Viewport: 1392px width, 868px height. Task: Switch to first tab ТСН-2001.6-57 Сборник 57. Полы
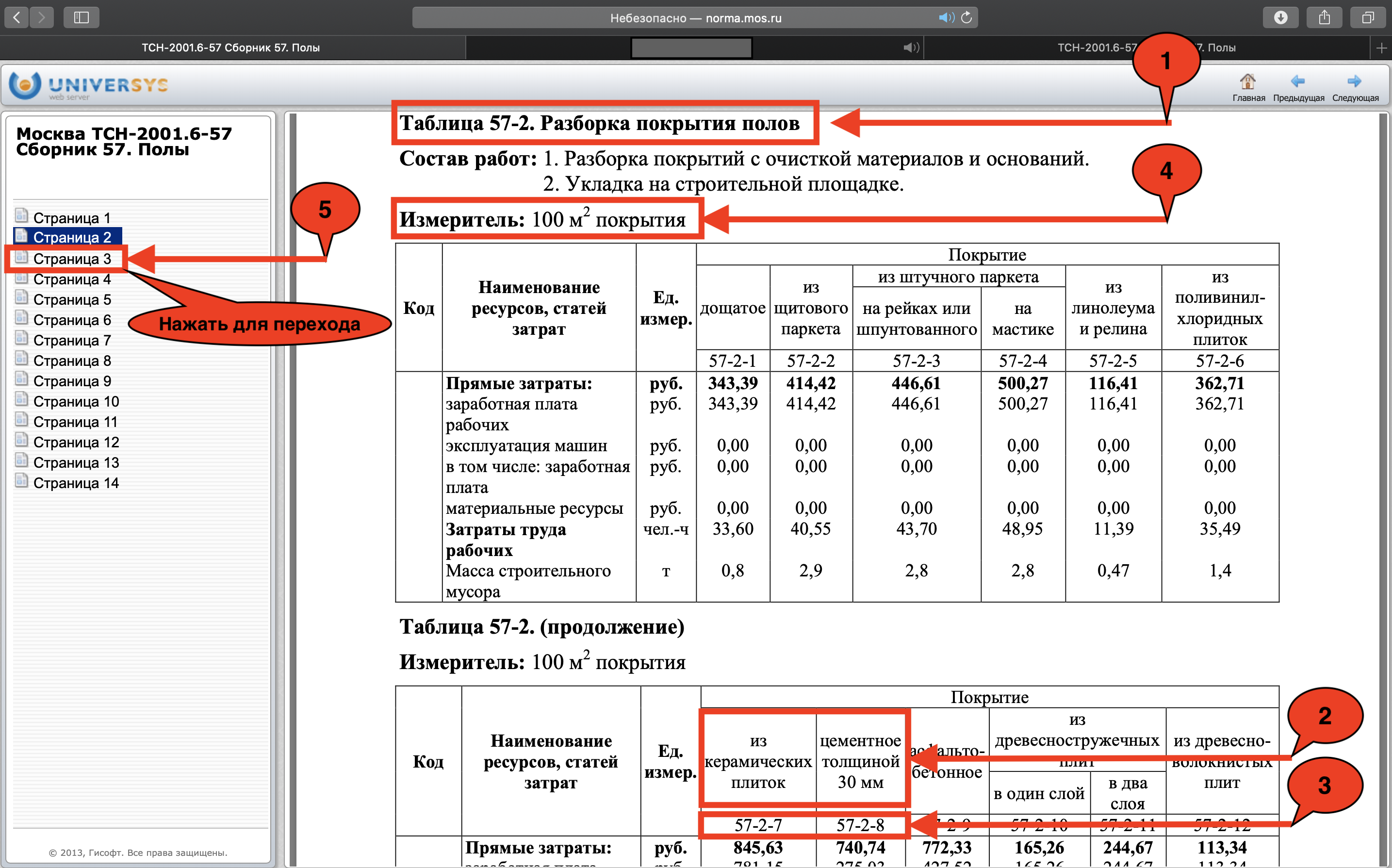231,48
